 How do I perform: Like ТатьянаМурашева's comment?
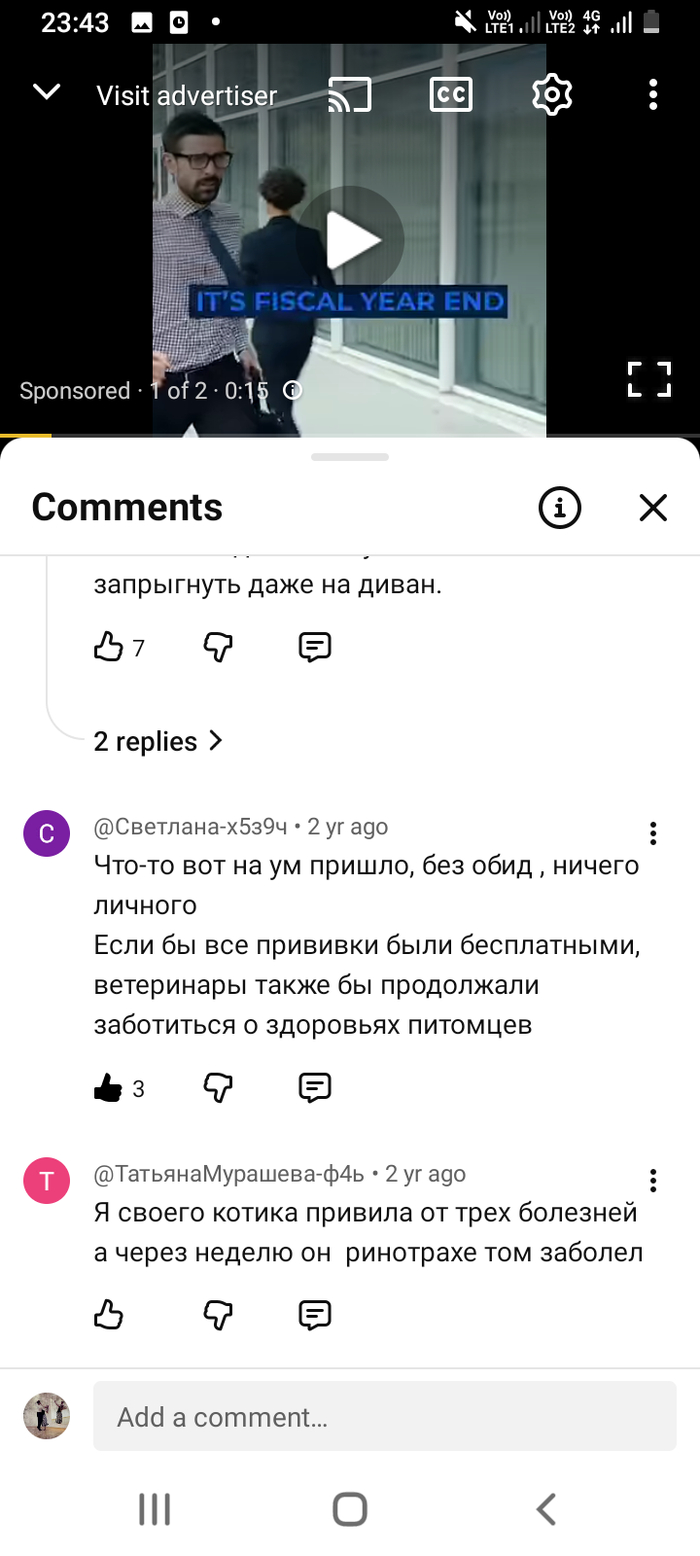pos(108,1314)
